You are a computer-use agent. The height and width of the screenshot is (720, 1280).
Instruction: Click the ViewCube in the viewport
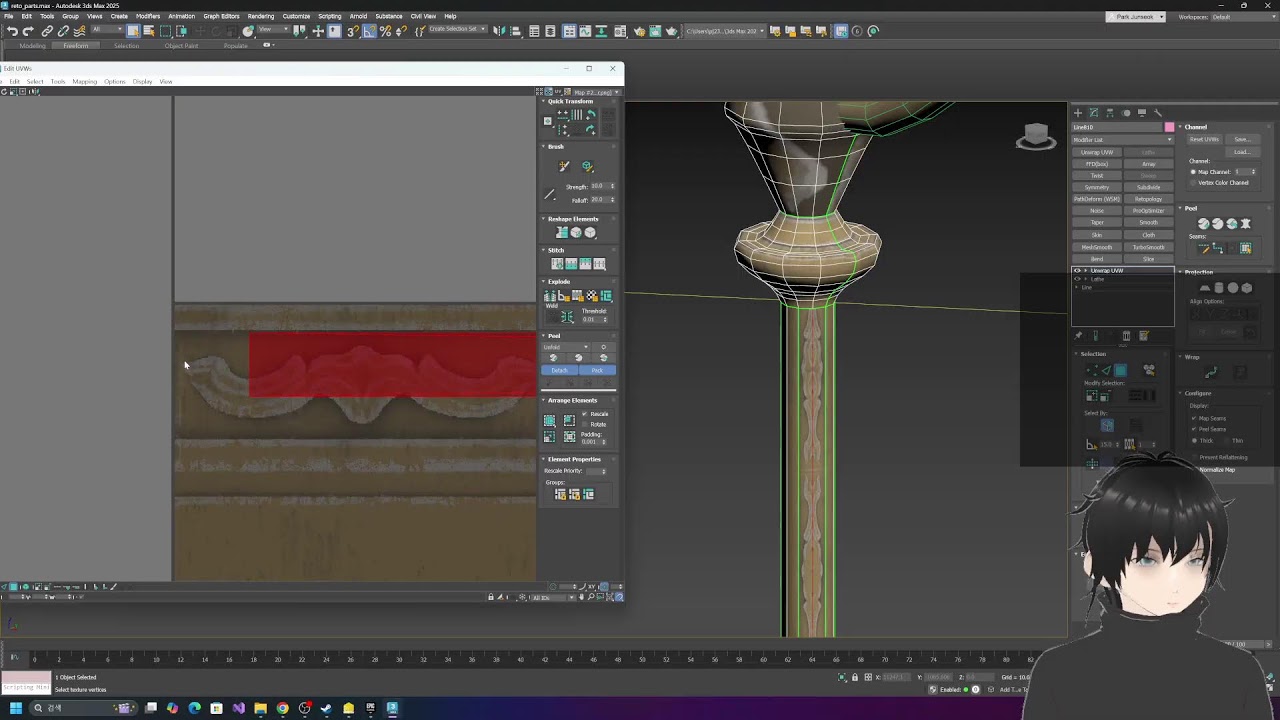1036,137
